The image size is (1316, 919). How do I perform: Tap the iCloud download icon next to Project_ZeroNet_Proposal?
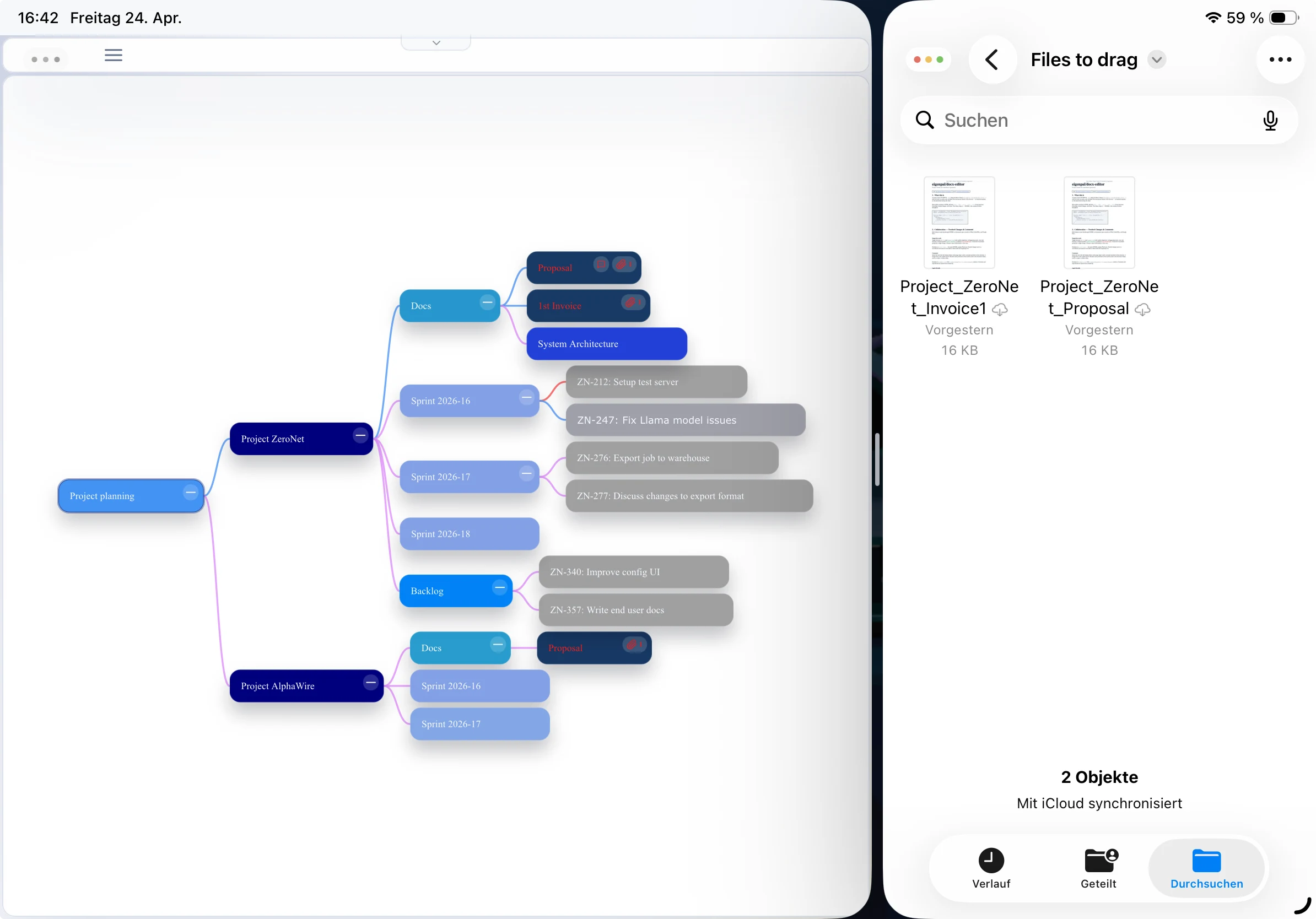1141,310
